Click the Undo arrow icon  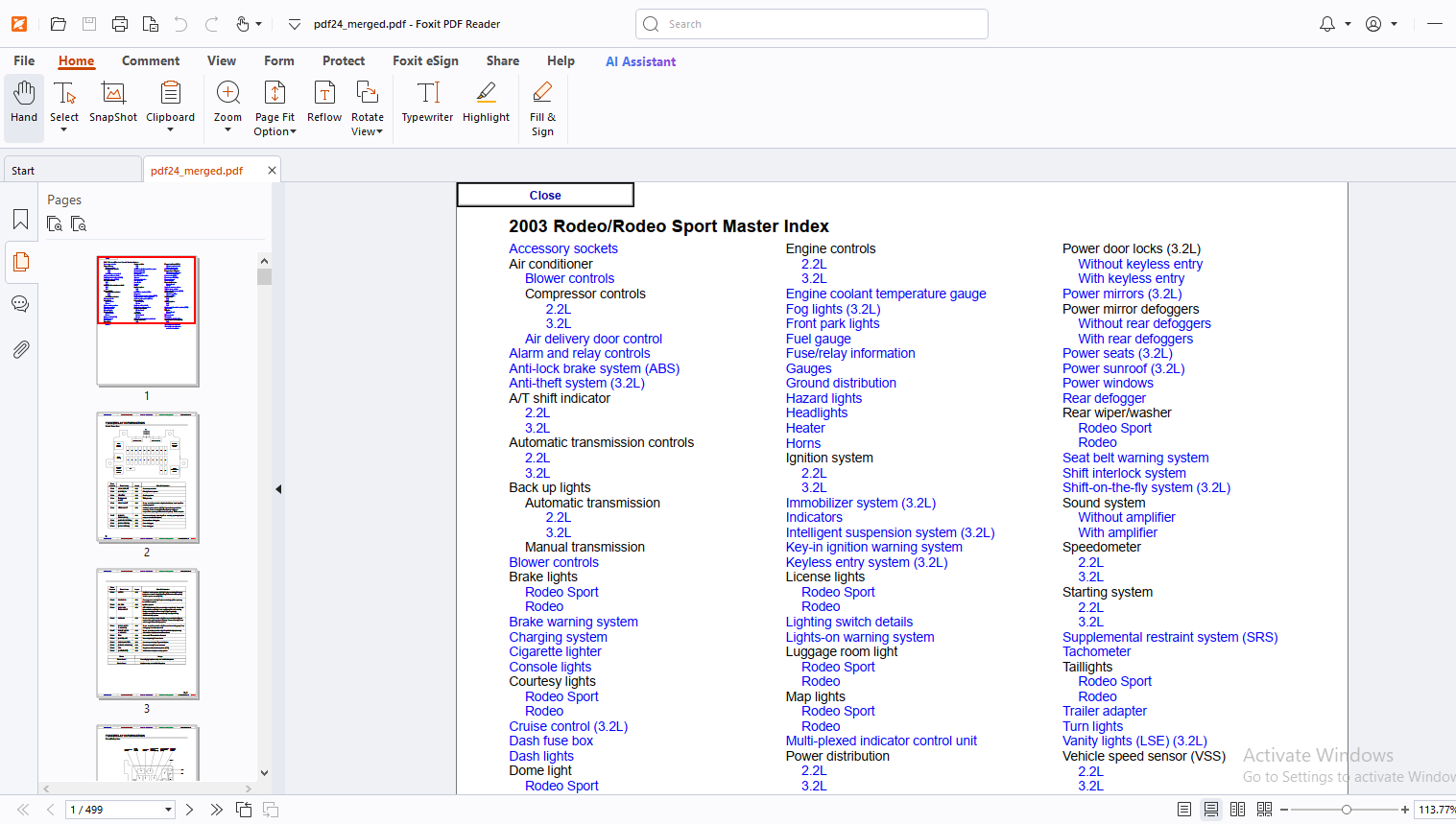coord(181,24)
